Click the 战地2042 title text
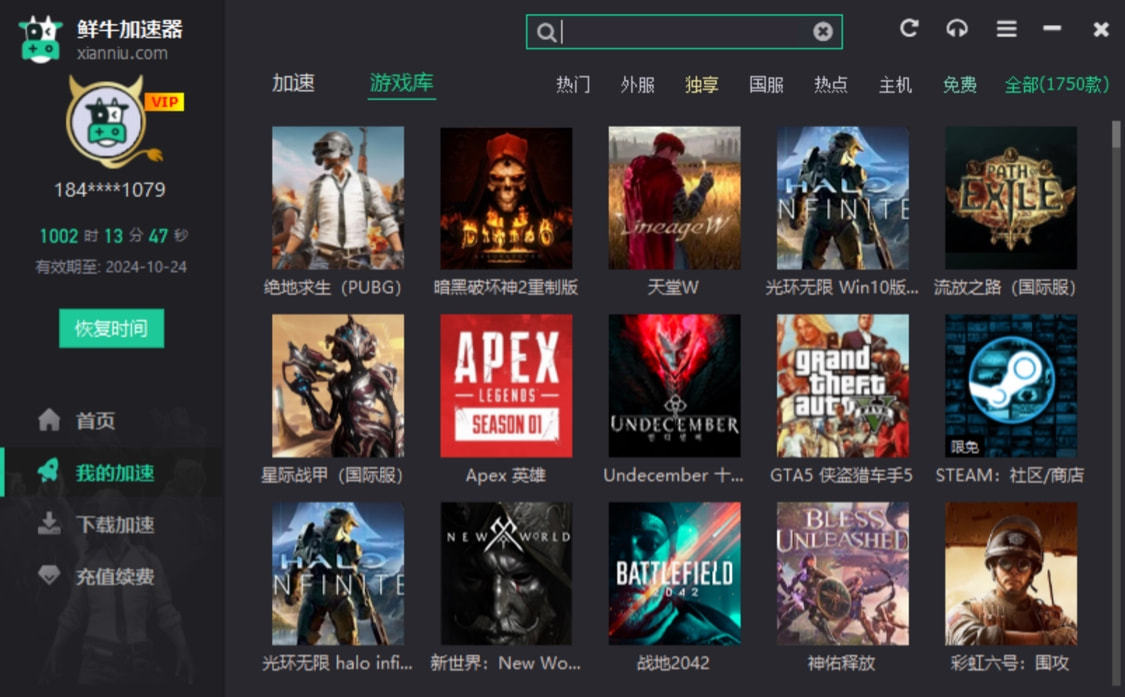The height and width of the screenshot is (697, 1125). [673, 663]
